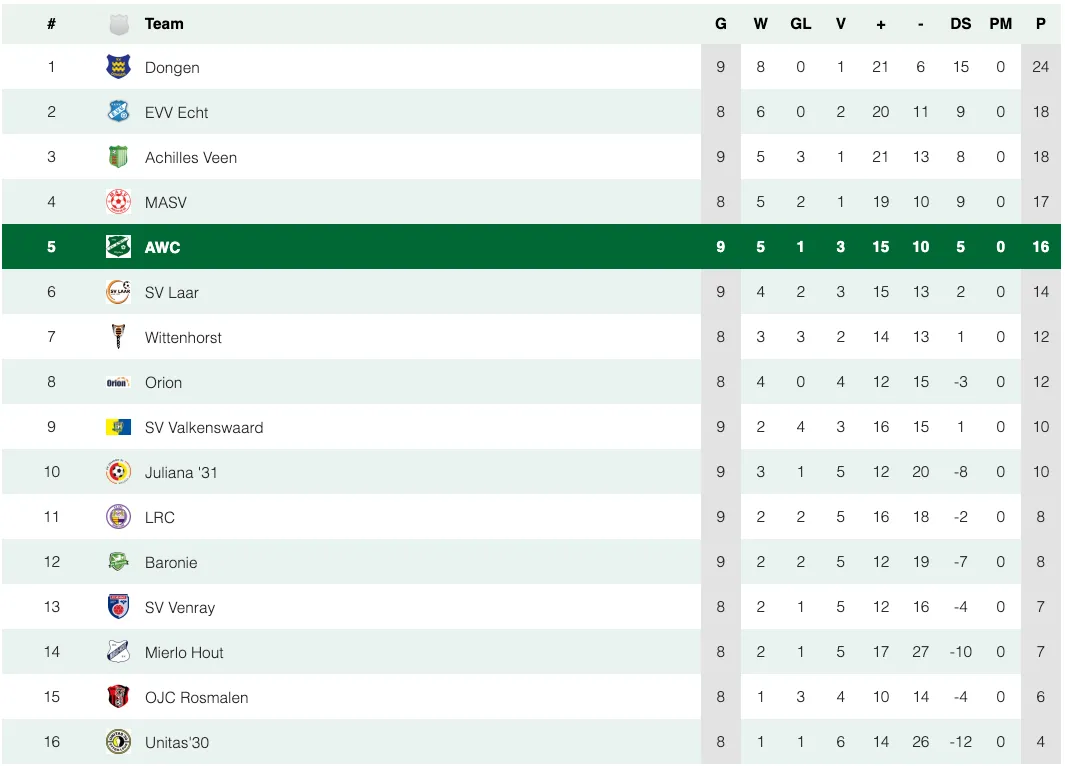Screen dimensions: 1065x766
Task: Click the Unitas'30 club logo
Action: [x=118, y=742]
